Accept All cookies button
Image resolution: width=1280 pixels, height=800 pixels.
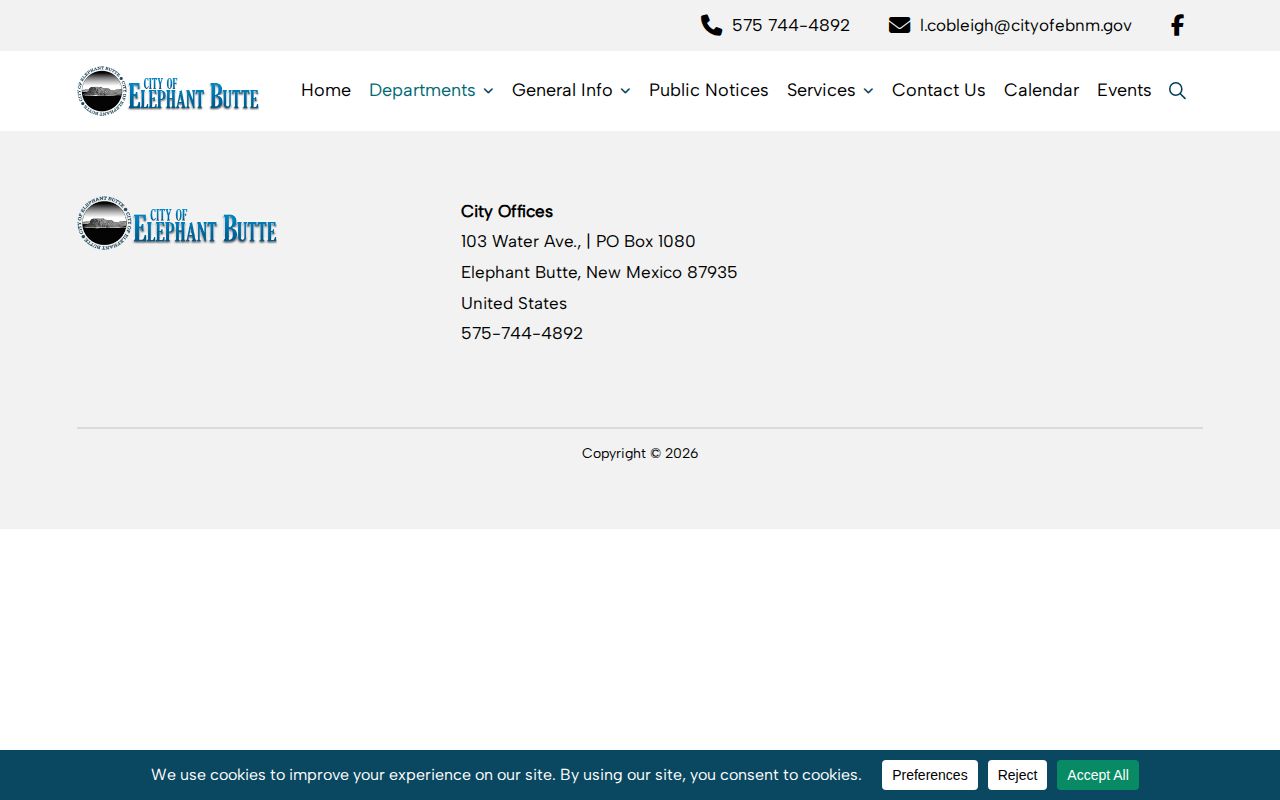click(1098, 775)
